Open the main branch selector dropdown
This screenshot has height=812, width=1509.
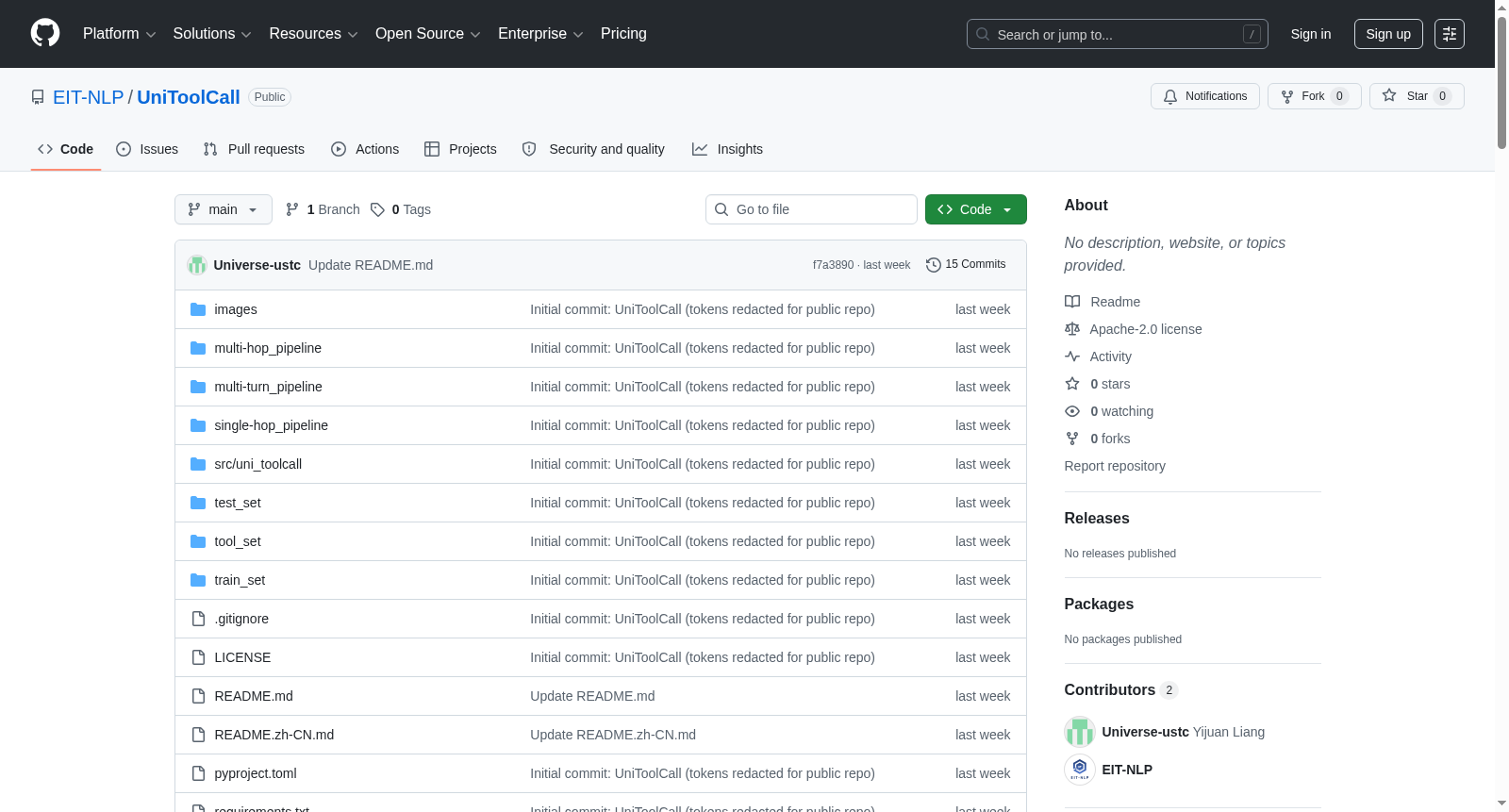(224, 209)
